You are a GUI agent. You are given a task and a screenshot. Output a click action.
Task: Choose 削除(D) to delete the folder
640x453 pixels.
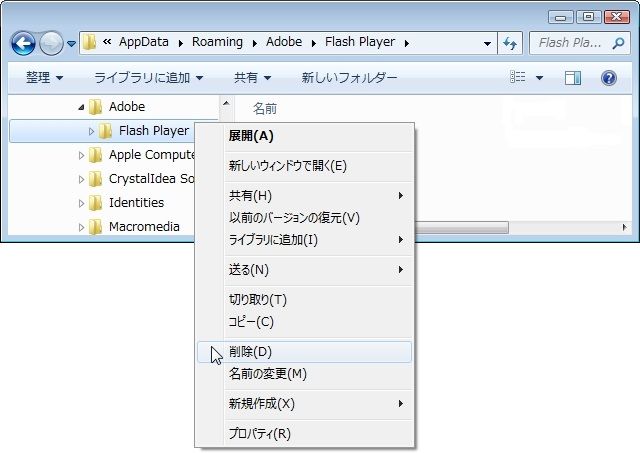tap(304, 352)
